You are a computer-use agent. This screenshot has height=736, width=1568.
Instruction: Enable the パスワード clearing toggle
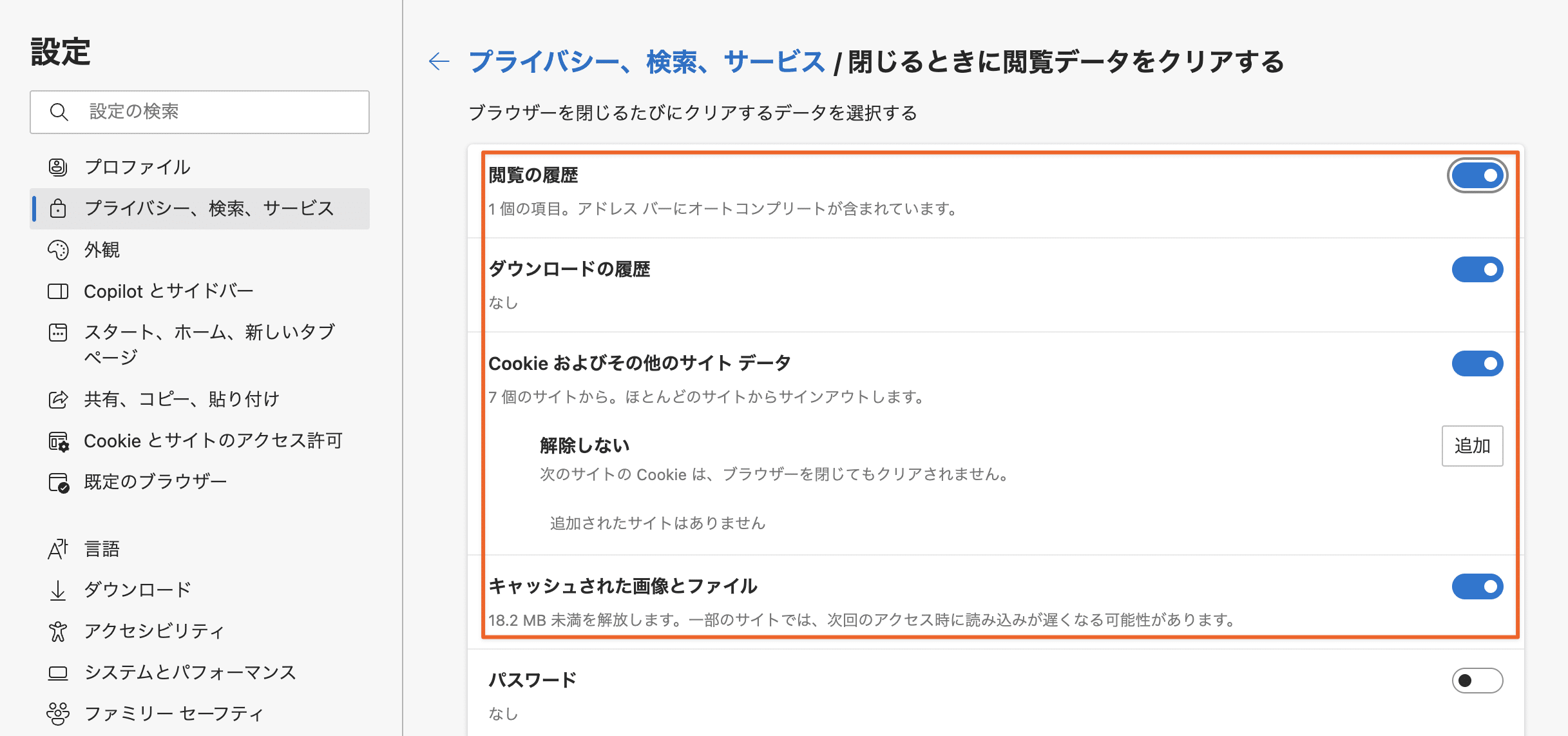[1478, 680]
